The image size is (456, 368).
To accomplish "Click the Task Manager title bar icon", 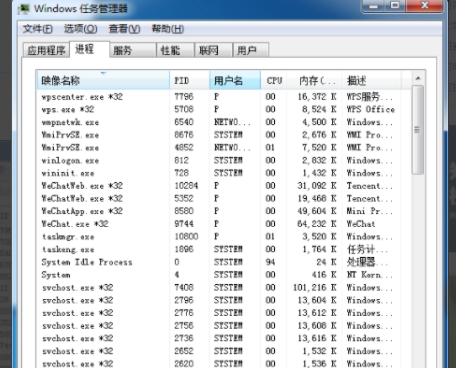I will click(x=24, y=9).
